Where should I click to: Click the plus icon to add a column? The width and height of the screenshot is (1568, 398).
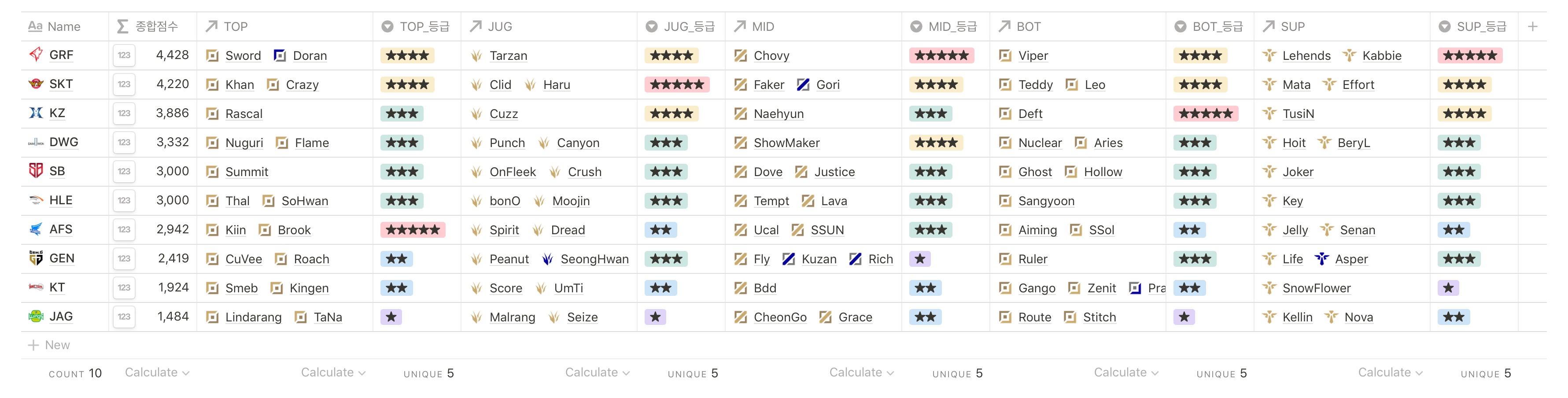pos(1532,27)
